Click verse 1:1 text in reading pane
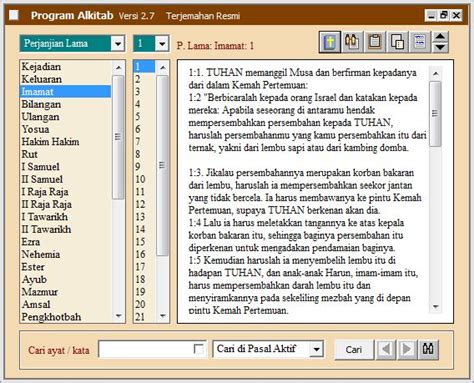Image resolution: width=474 pixels, height=383 pixels. (x=303, y=79)
